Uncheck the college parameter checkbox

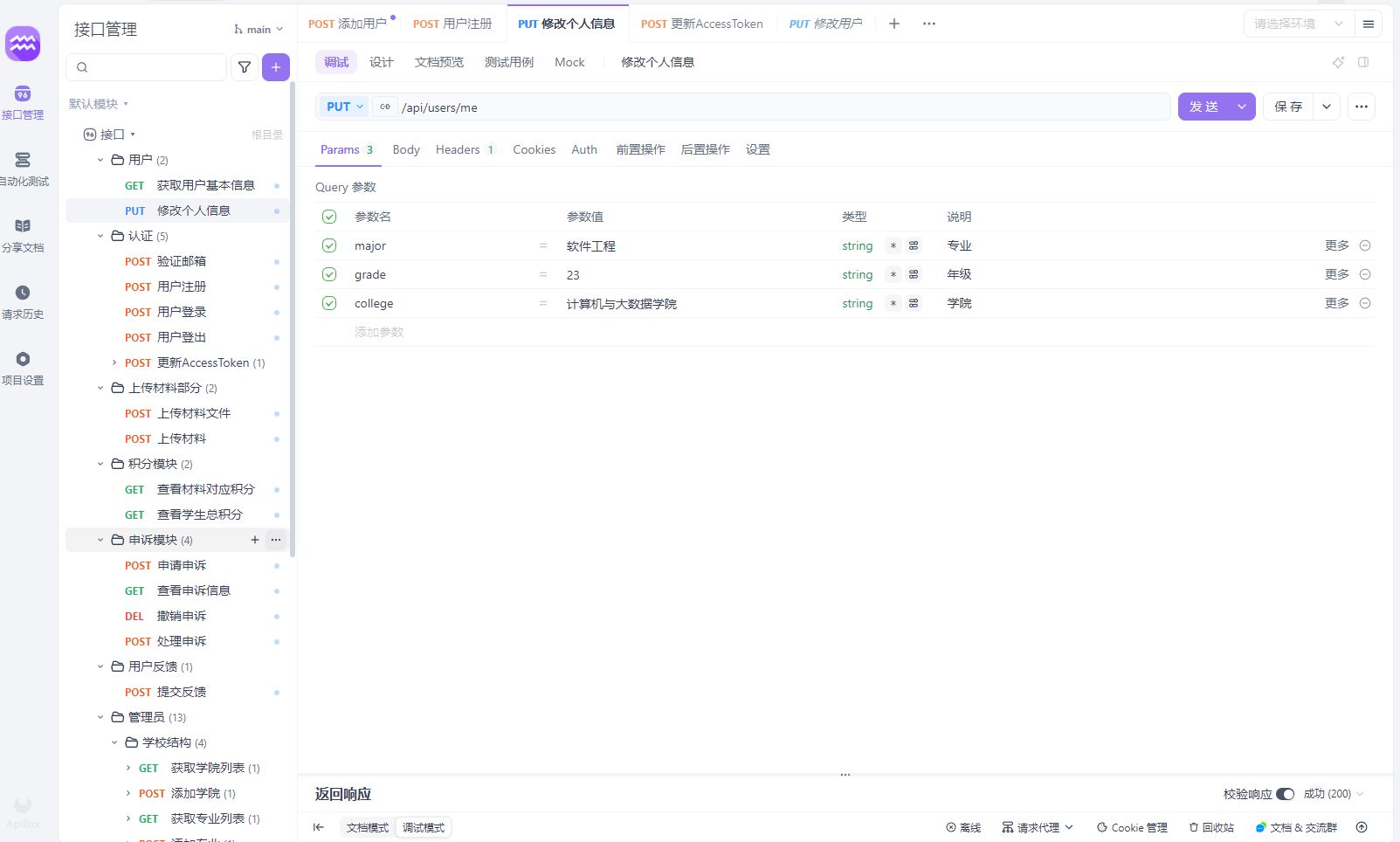[329, 303]
